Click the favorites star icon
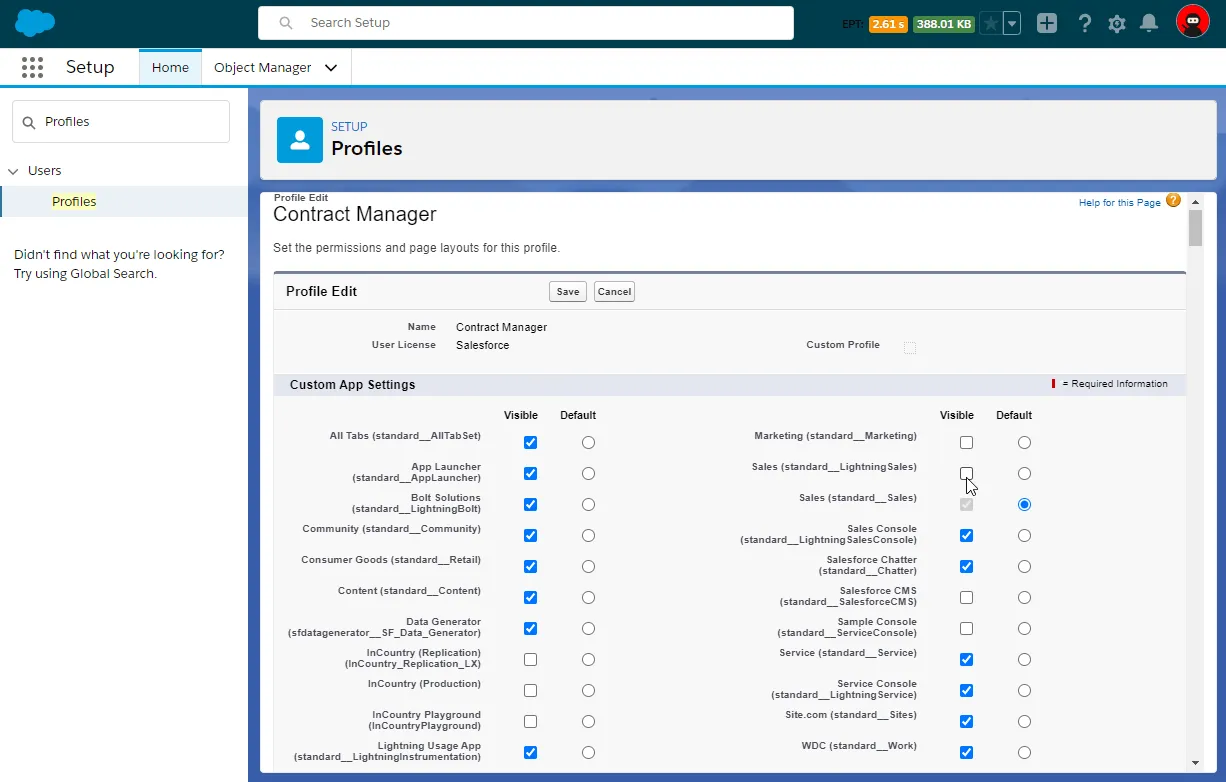The height and width of the screenshot is (782, 1226). (x=990, y=23)
